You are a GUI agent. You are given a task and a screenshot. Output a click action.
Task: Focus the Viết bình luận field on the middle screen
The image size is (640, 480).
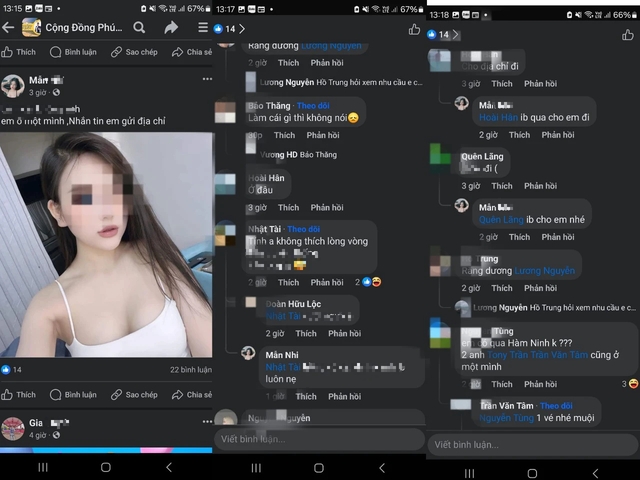pyautogui.click(x=310, y=438)
